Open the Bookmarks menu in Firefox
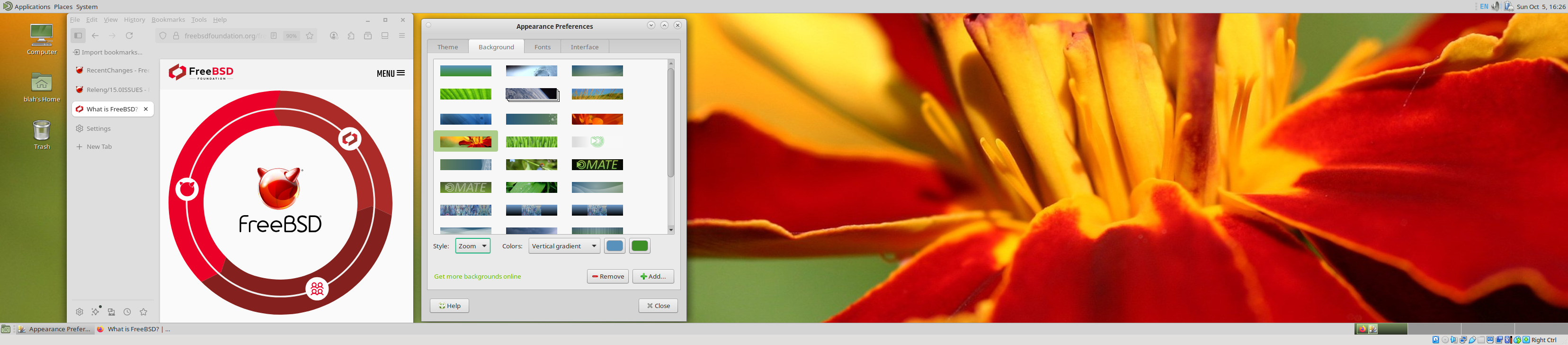1568x345 pixels. [x=168, y=19]
